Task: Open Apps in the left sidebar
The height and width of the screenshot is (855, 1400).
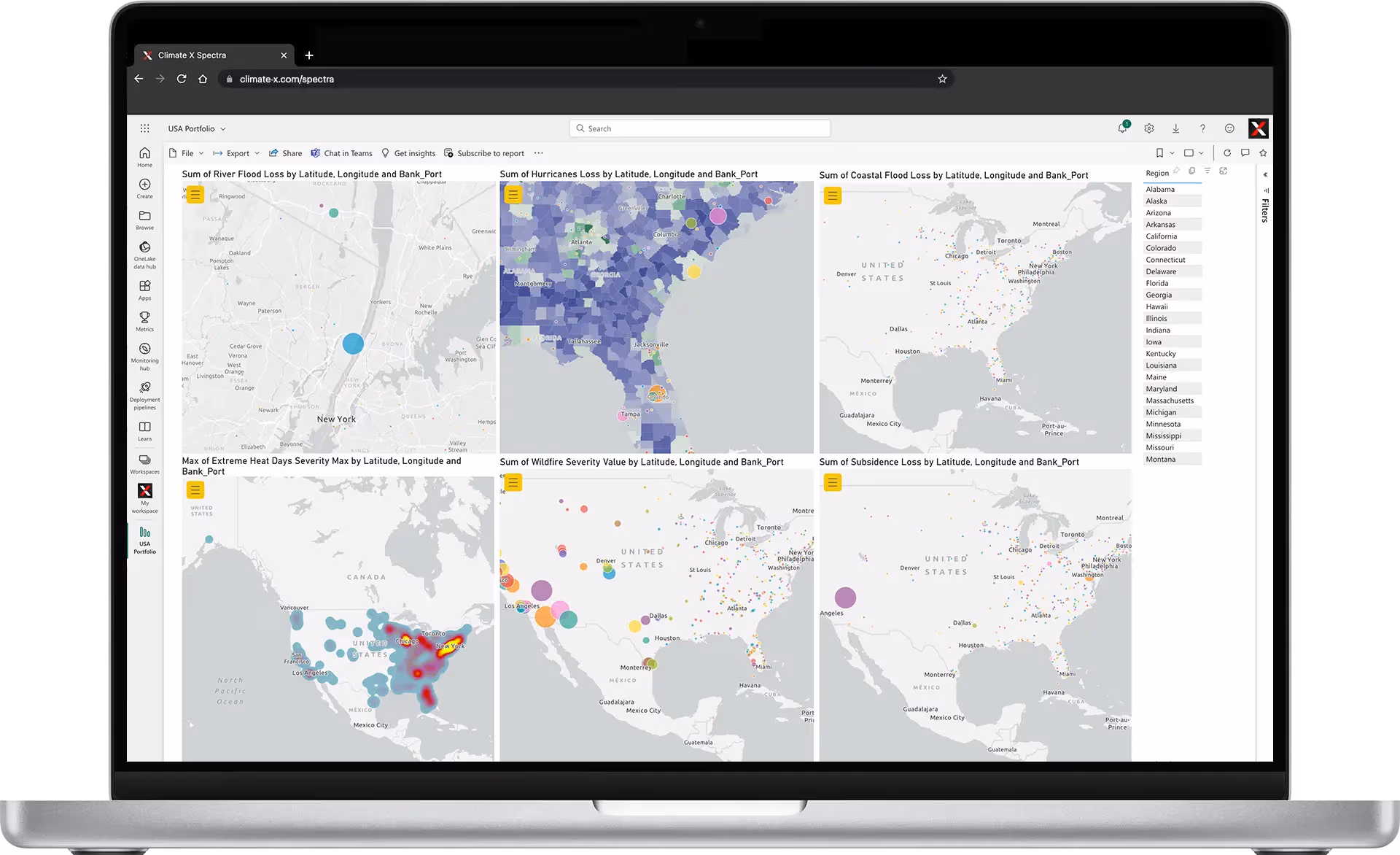Action: tap(144, 290)
